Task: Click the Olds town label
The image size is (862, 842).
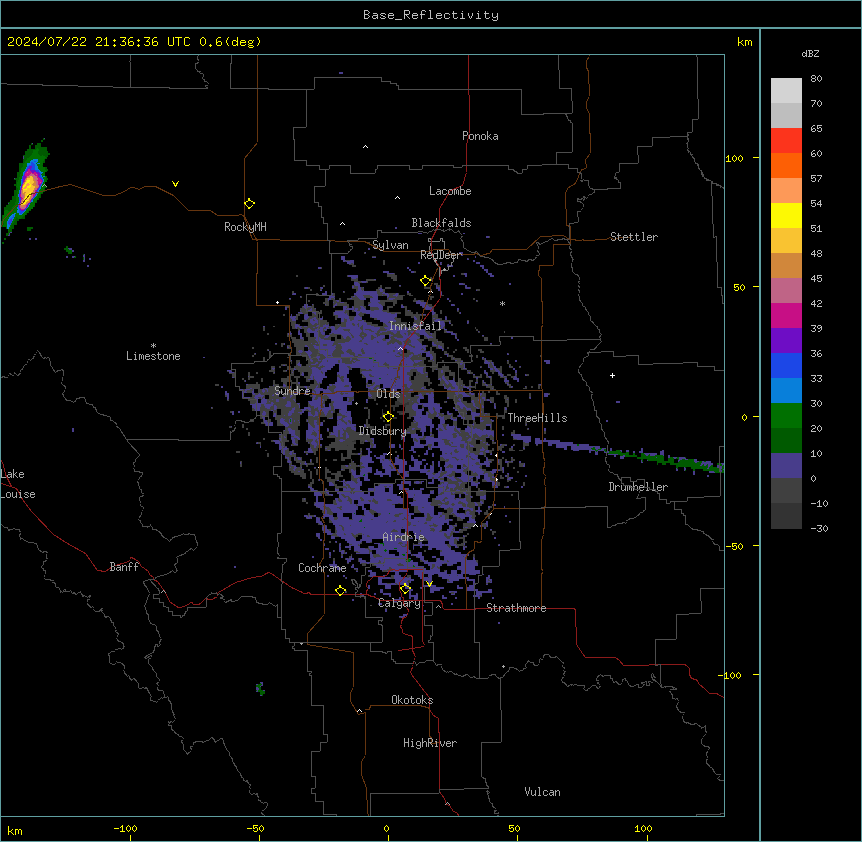Action: pos(388,394)
